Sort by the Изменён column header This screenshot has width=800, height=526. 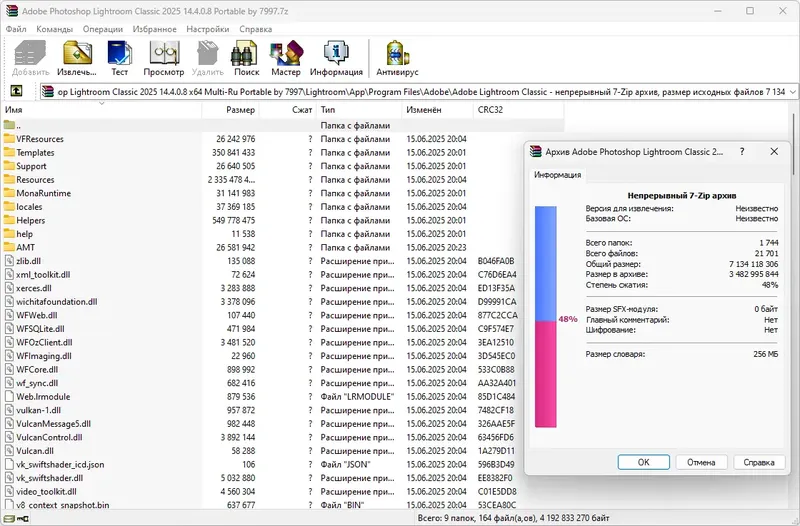(438, 110)
